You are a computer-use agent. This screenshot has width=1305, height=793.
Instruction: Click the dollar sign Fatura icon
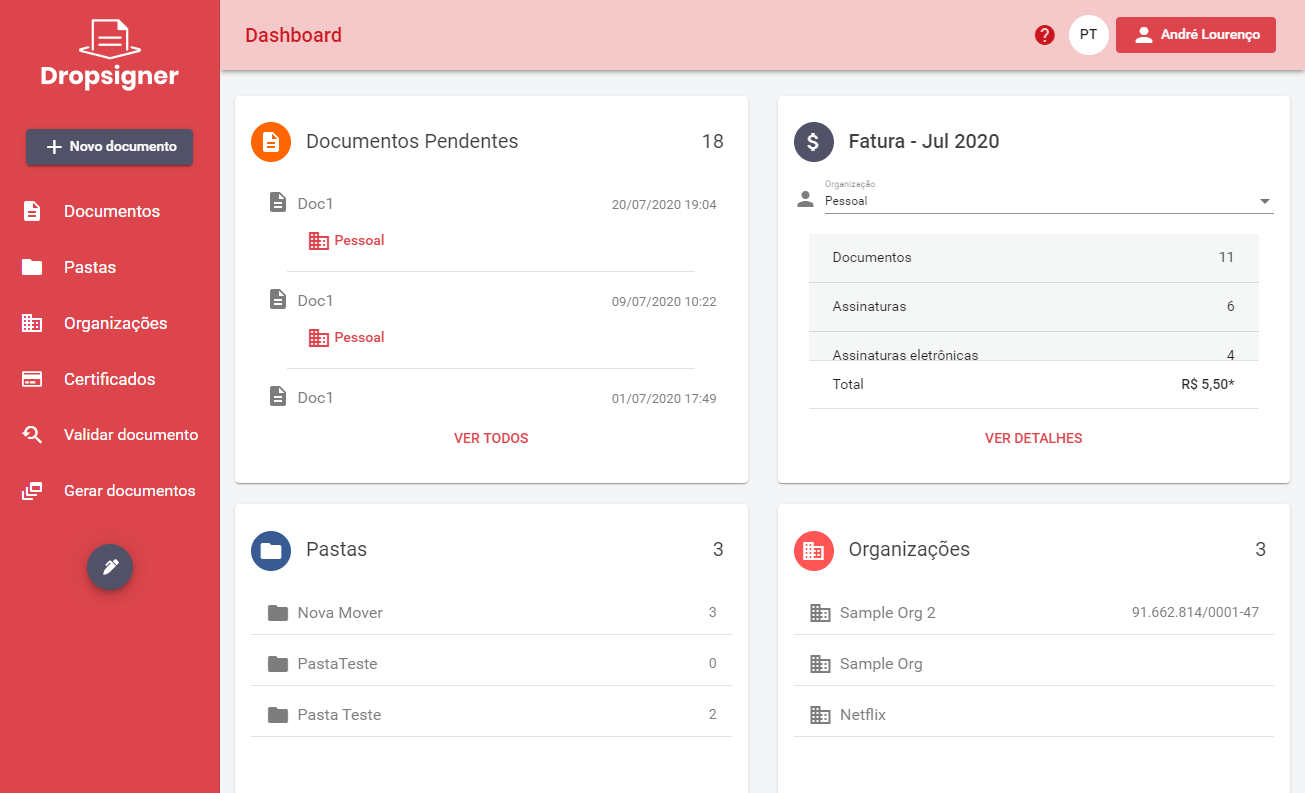tap(813, 142)
